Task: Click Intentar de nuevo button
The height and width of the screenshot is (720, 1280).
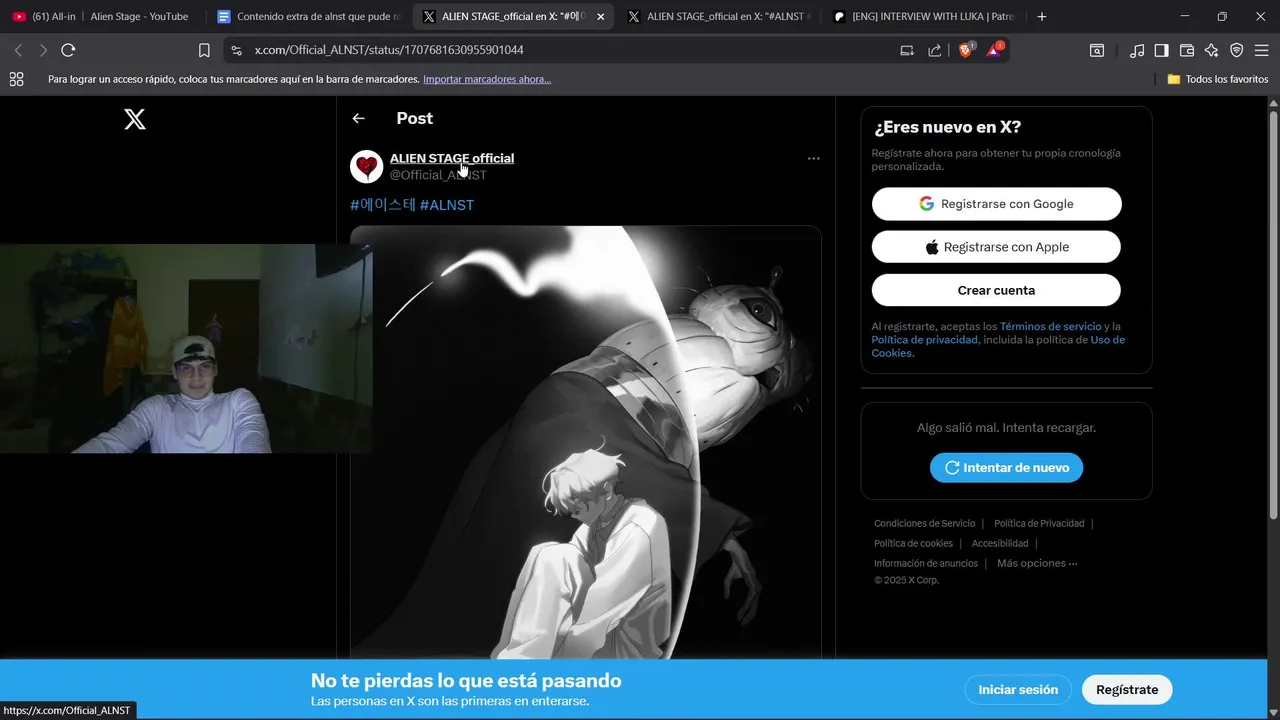Action: [1006, 467]
